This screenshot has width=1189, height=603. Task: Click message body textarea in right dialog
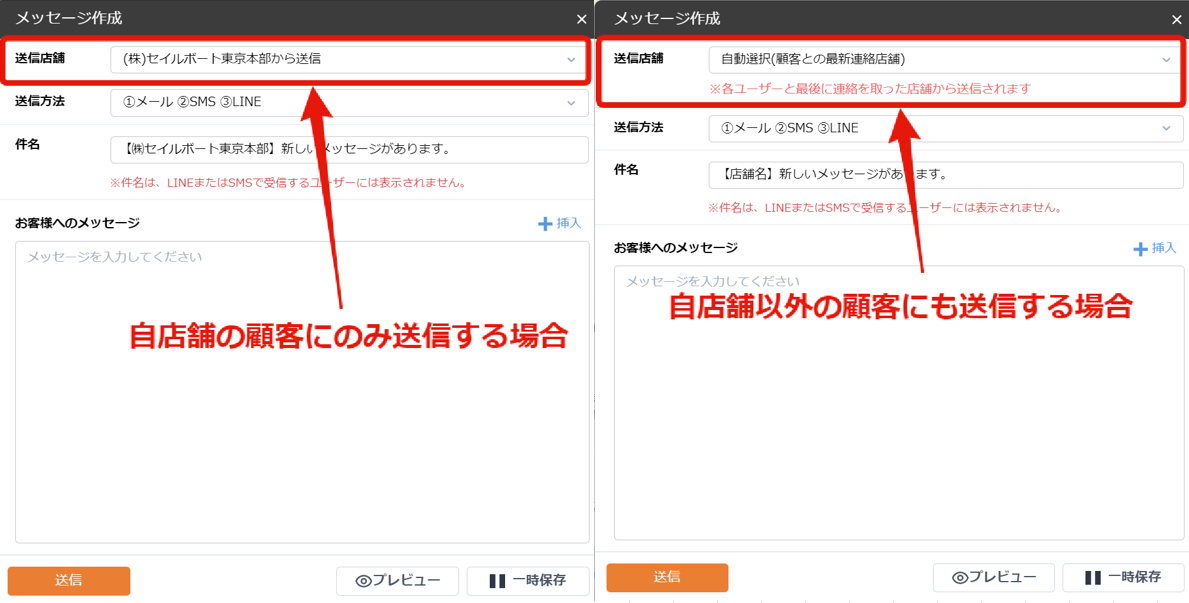899,403
